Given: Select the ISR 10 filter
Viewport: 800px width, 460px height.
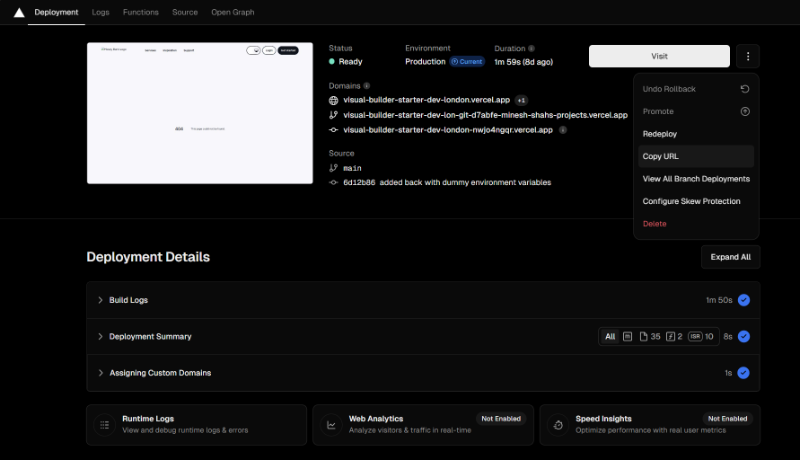Looking at the screenshot, I should 701,337.
